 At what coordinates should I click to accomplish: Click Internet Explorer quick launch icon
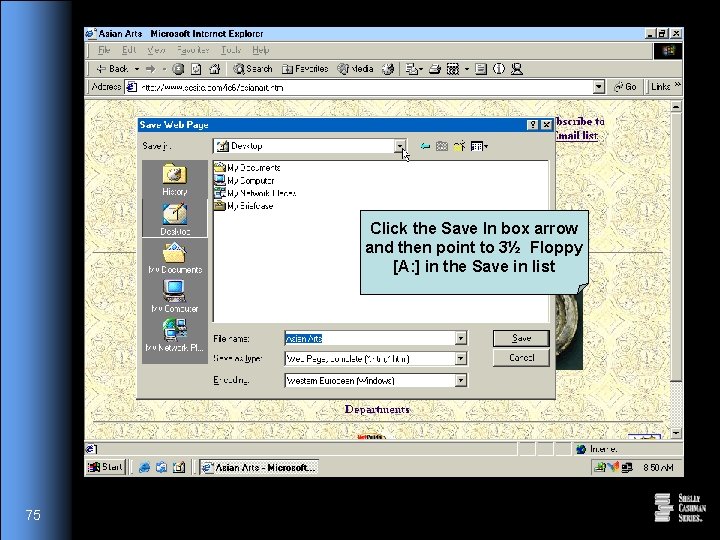(x=144, y=467)
